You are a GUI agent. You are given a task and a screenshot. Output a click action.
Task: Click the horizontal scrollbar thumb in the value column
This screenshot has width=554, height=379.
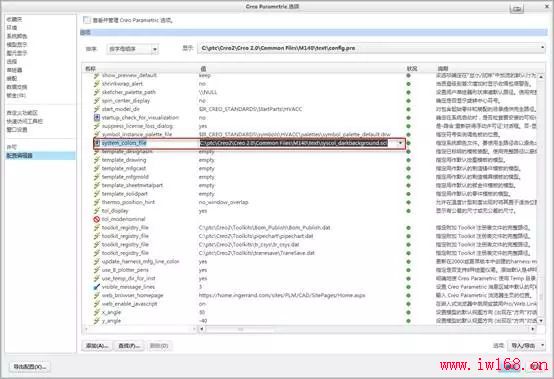pyautogui.click(x=240, y=329)
